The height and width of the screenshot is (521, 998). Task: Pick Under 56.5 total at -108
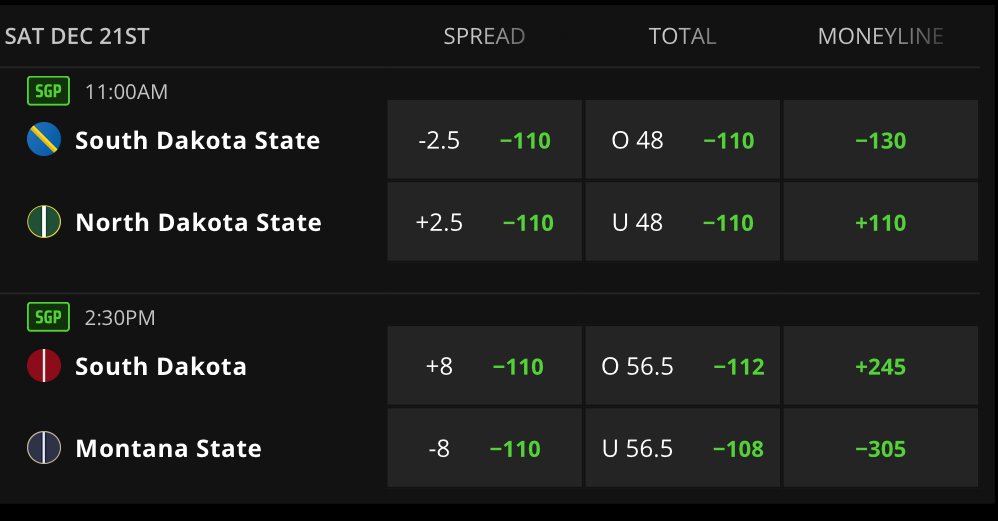pyautogui.click(x=682, y=448)
